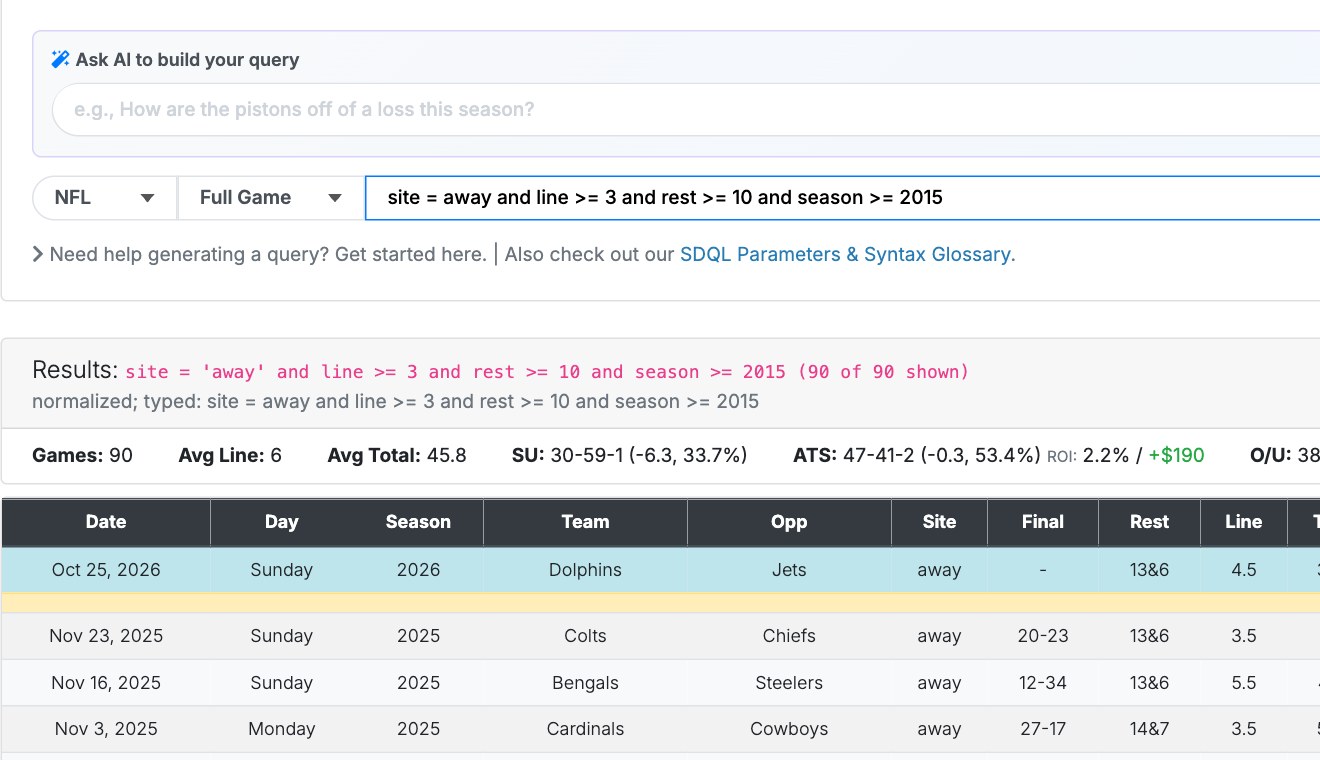Select the Steelers opponent cell
1320x760 pixels.
coord(789,683)
